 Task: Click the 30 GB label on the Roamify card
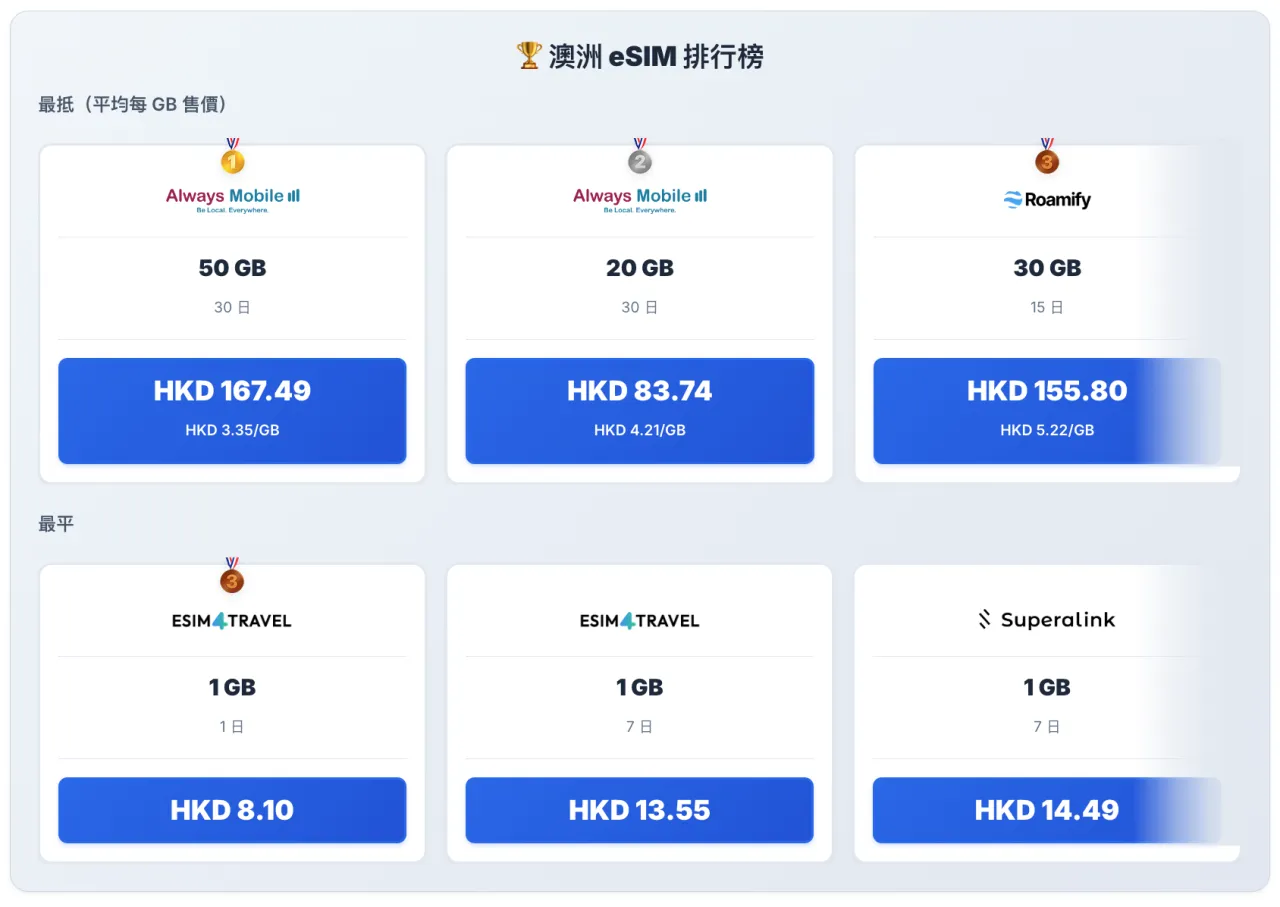coord(1047,268)
